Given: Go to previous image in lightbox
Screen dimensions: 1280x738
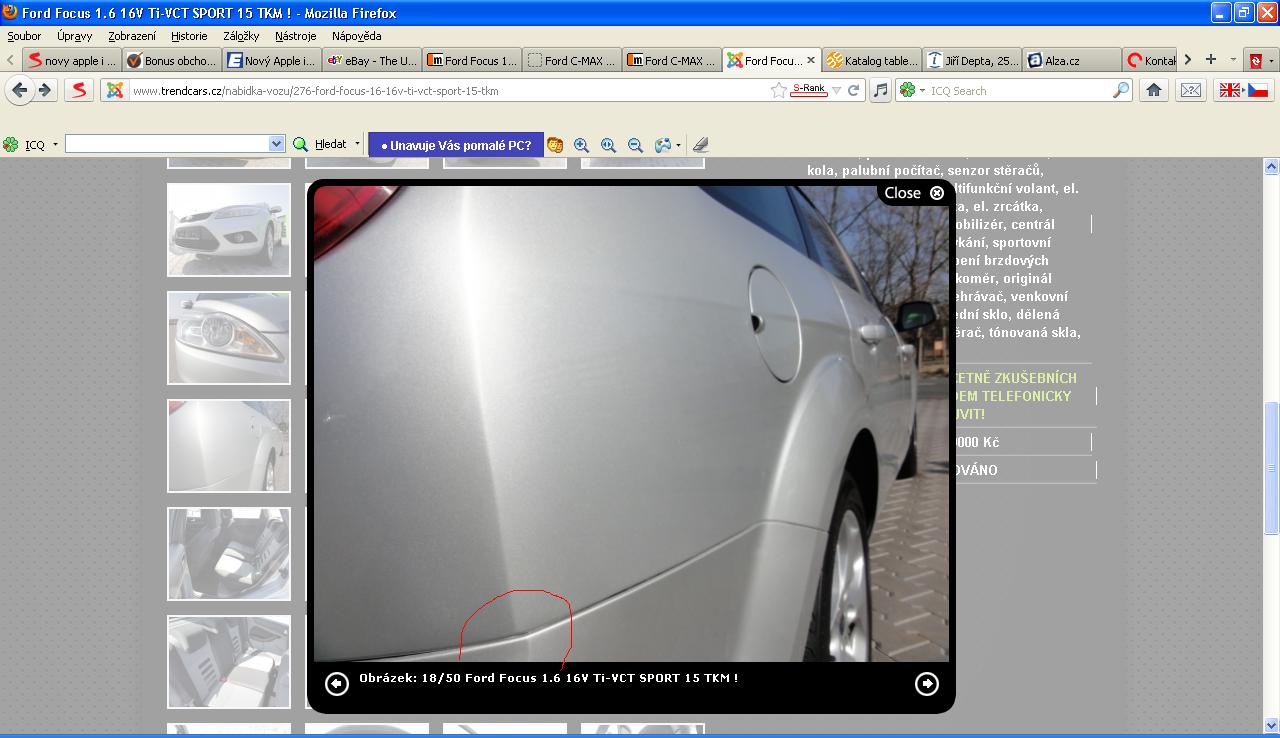Looking at the screenshot, I should coord(337,683).
